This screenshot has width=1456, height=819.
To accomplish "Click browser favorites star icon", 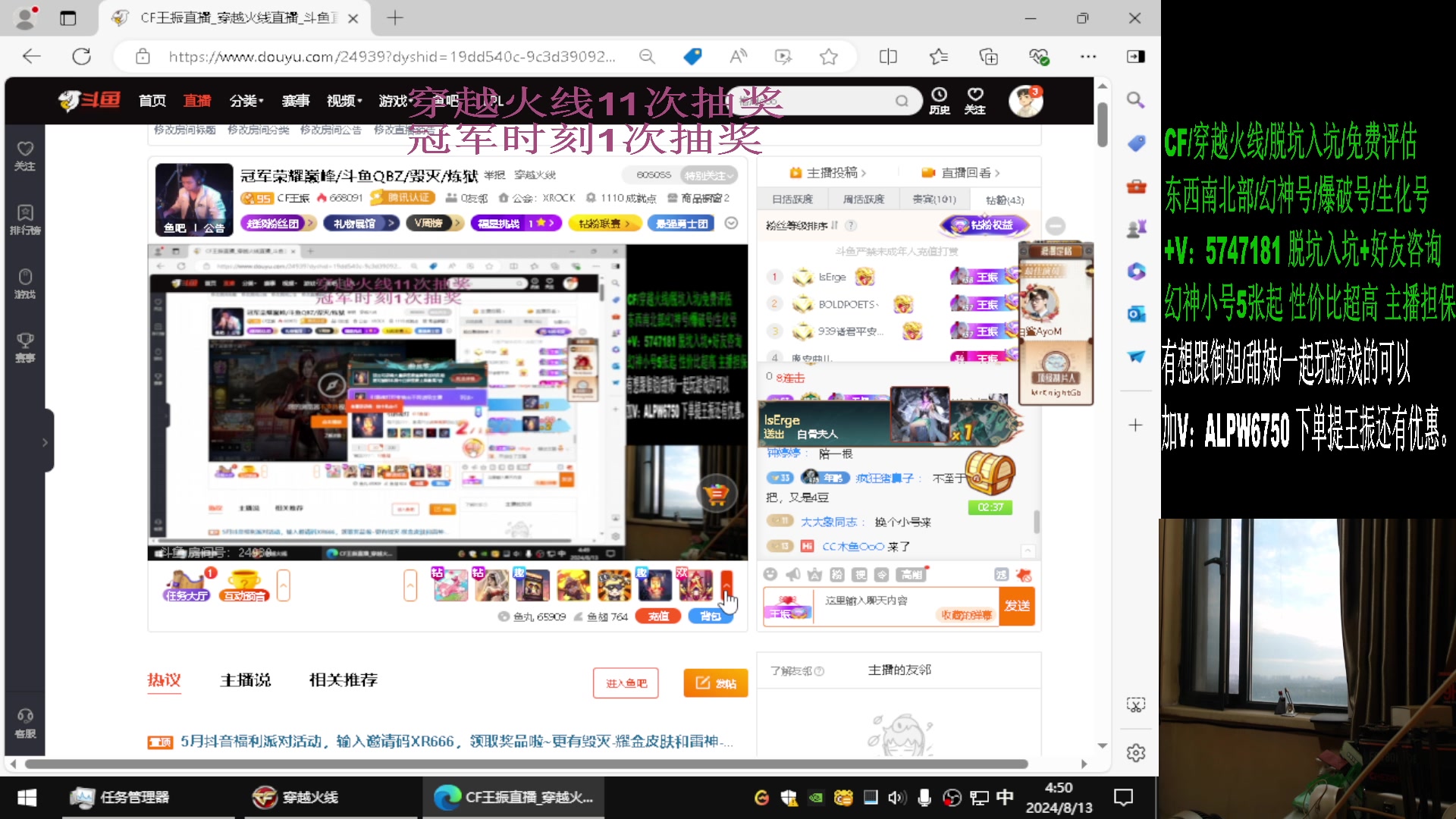I will click(x=828, y=56).
